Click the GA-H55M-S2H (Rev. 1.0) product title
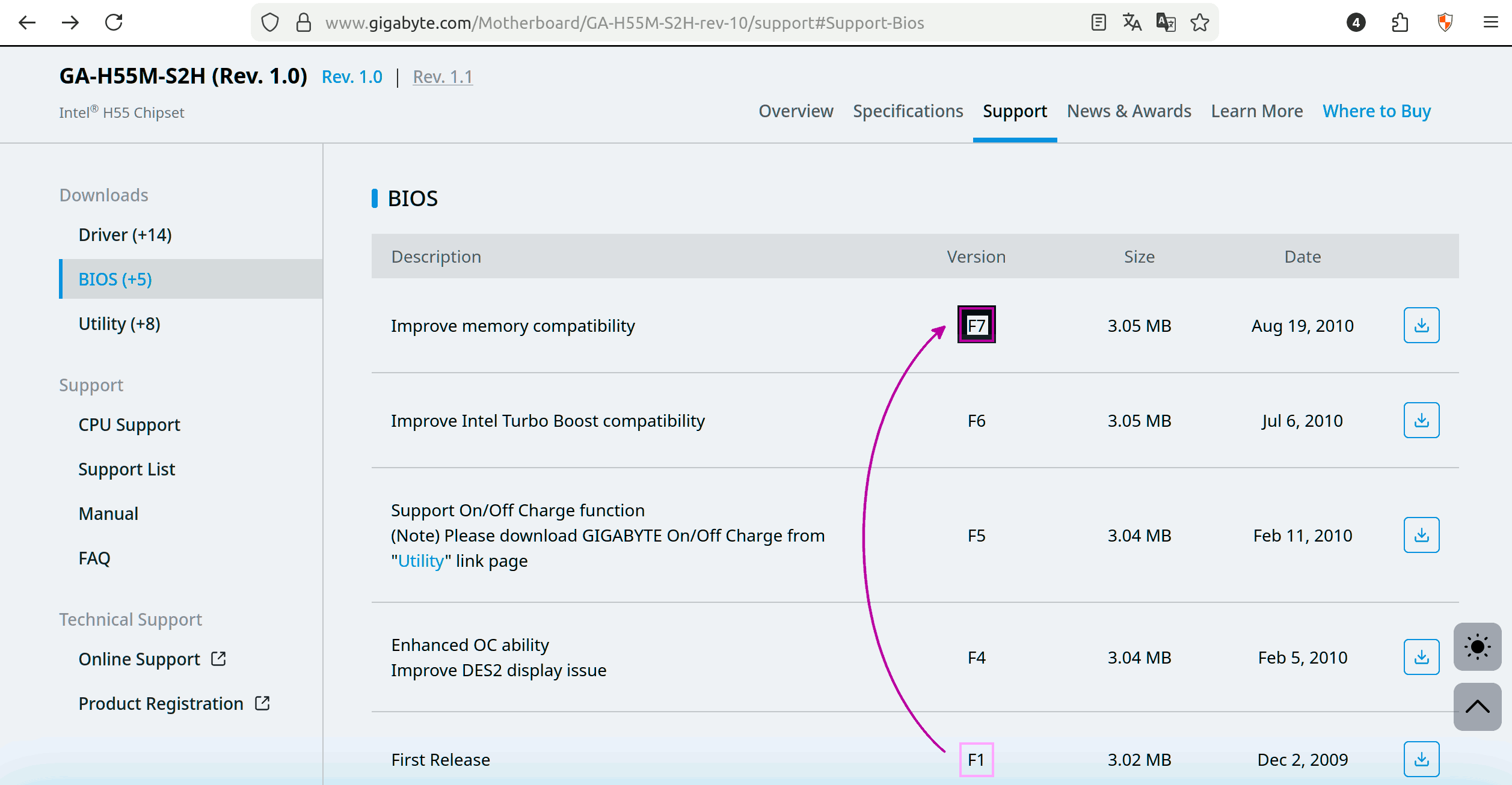 (183, 76)
